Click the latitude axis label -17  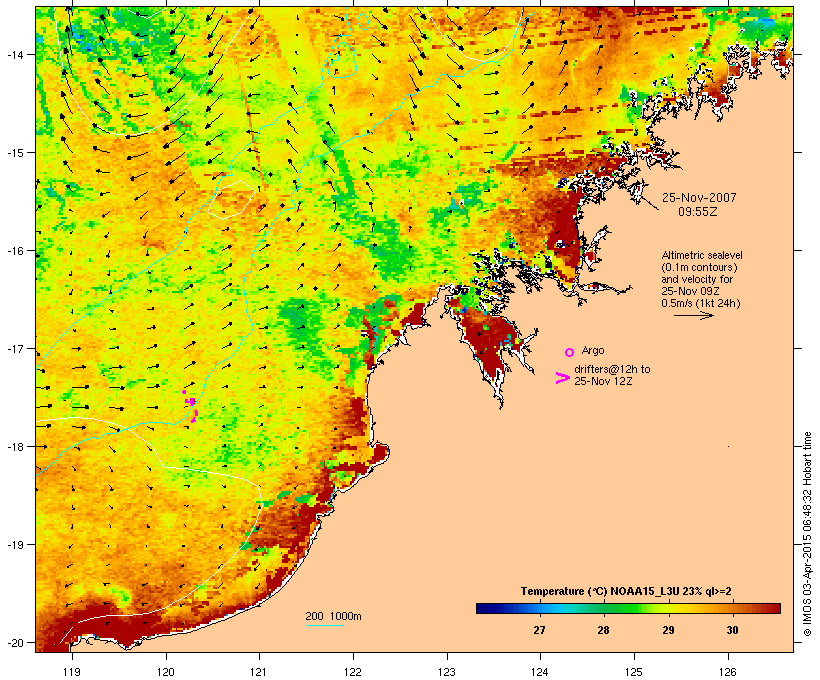(15, 348)
